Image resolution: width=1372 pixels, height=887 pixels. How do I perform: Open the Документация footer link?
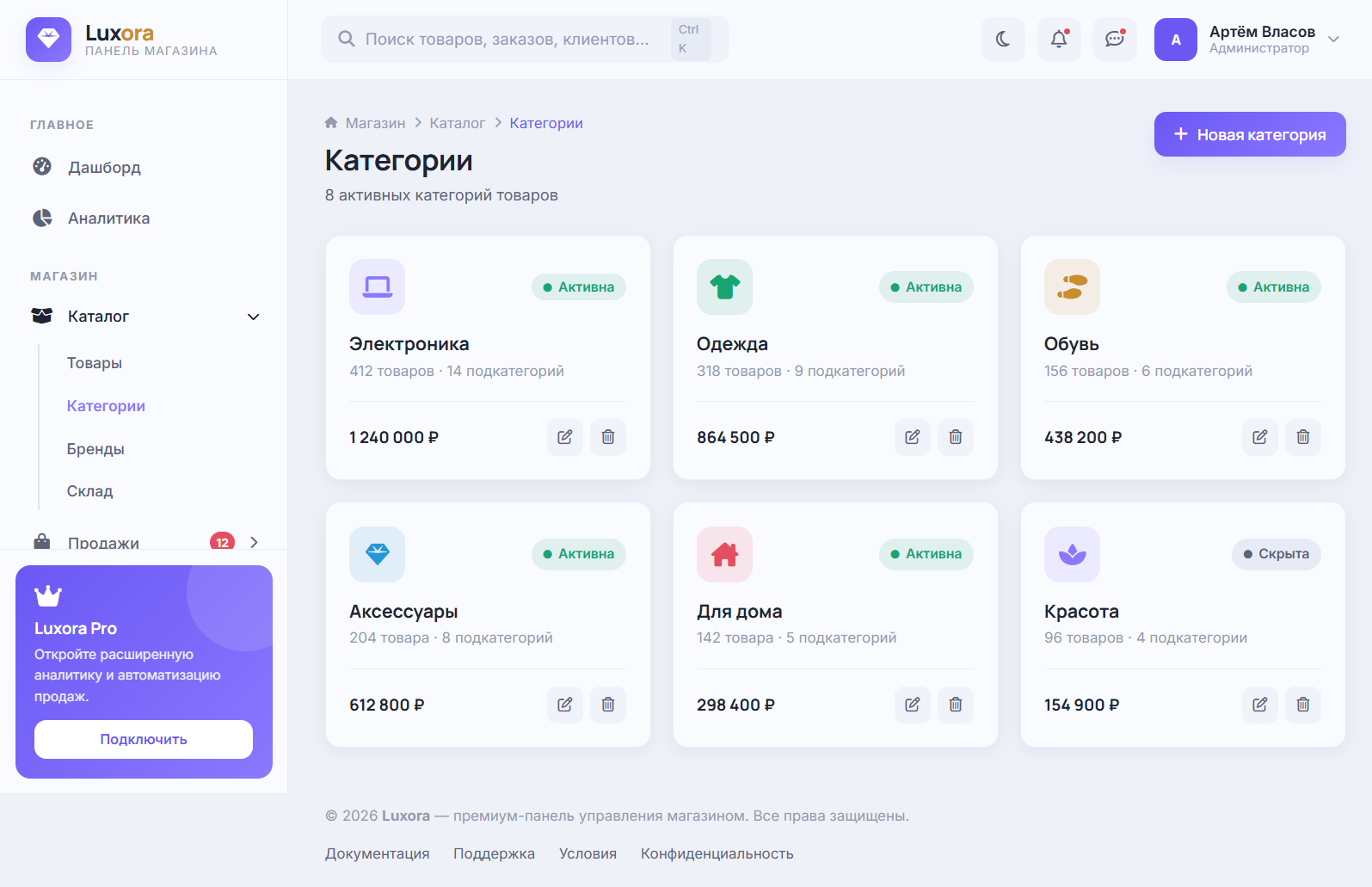click(378, 853)
